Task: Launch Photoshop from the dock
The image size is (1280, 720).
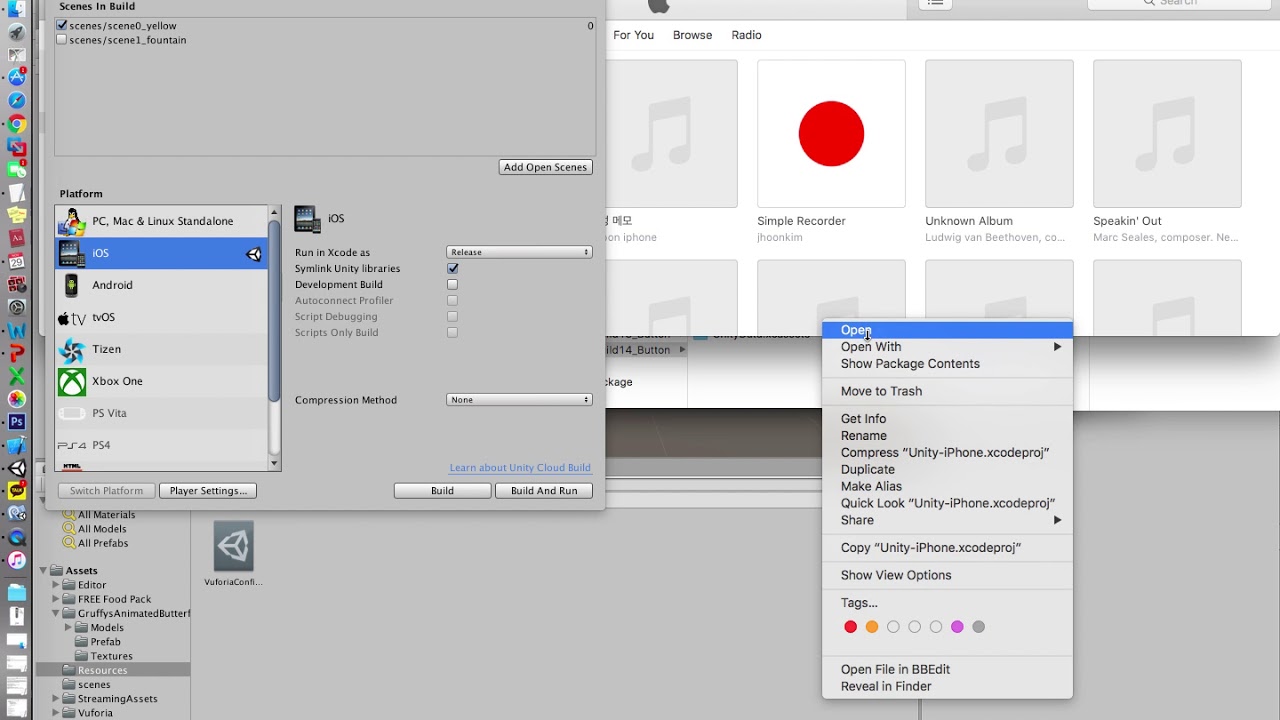Action: pos(17,422)
